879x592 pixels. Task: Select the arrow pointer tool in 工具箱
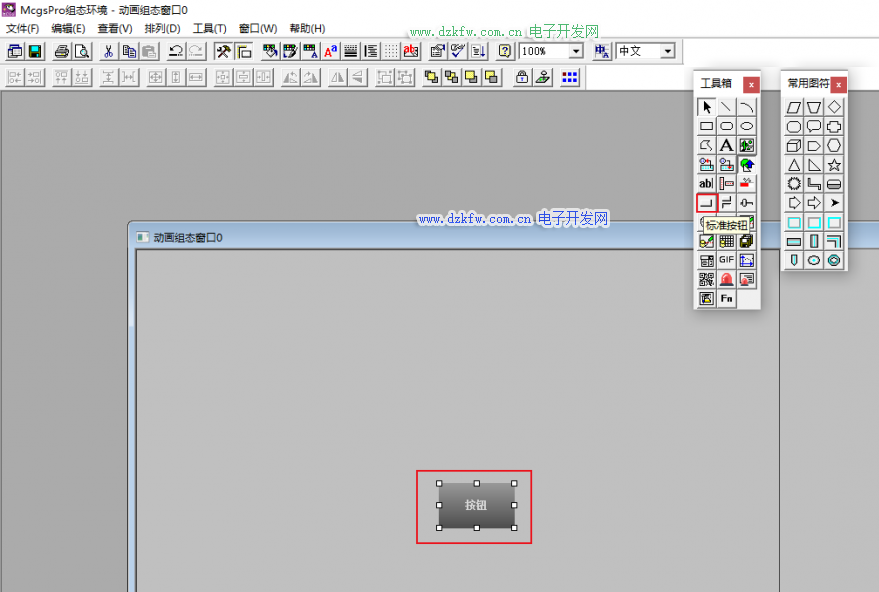coord(706,107)
